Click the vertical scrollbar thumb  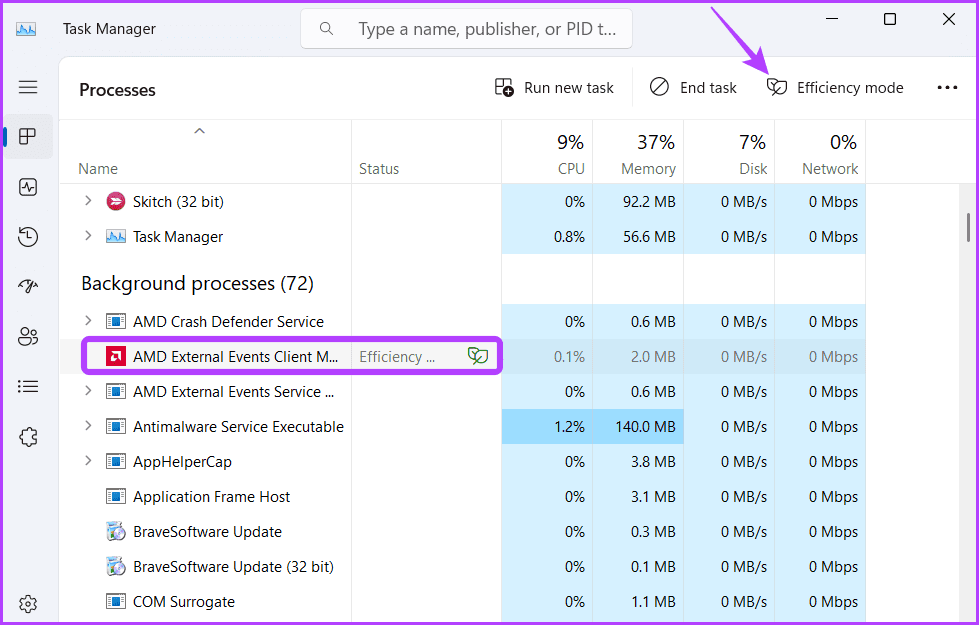pos(968,227)
